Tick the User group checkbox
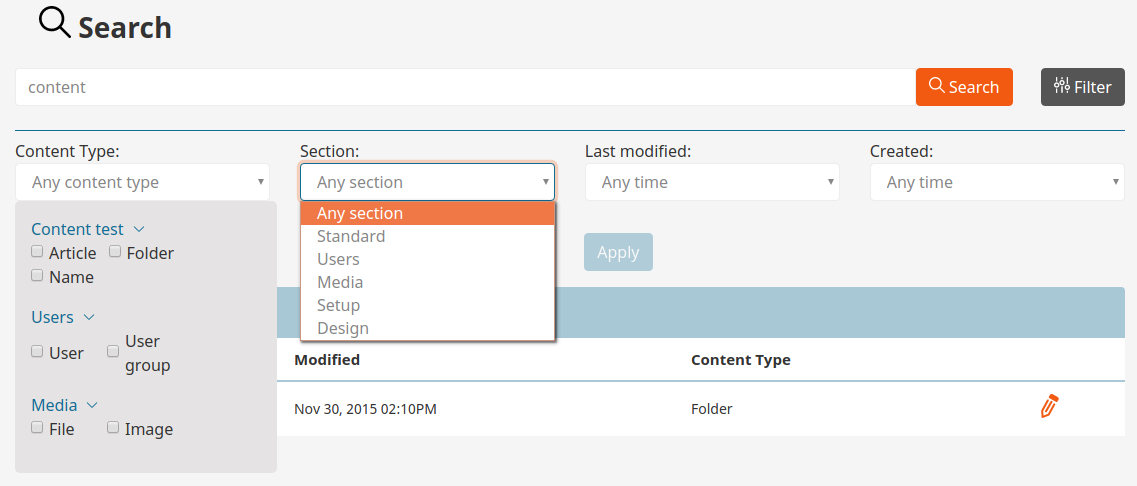Image resolution: width=1137 pixels, height=486 pixels. point(113,352)
